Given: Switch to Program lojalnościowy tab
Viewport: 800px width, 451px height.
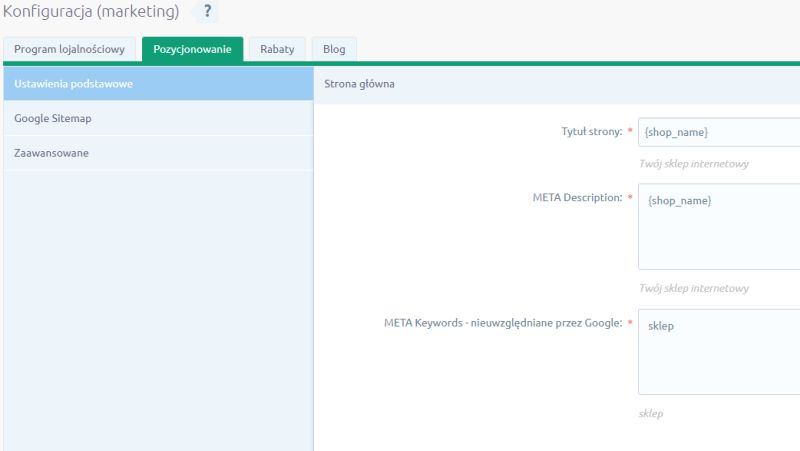Looking at the screenshot, I should pos(69,49).
